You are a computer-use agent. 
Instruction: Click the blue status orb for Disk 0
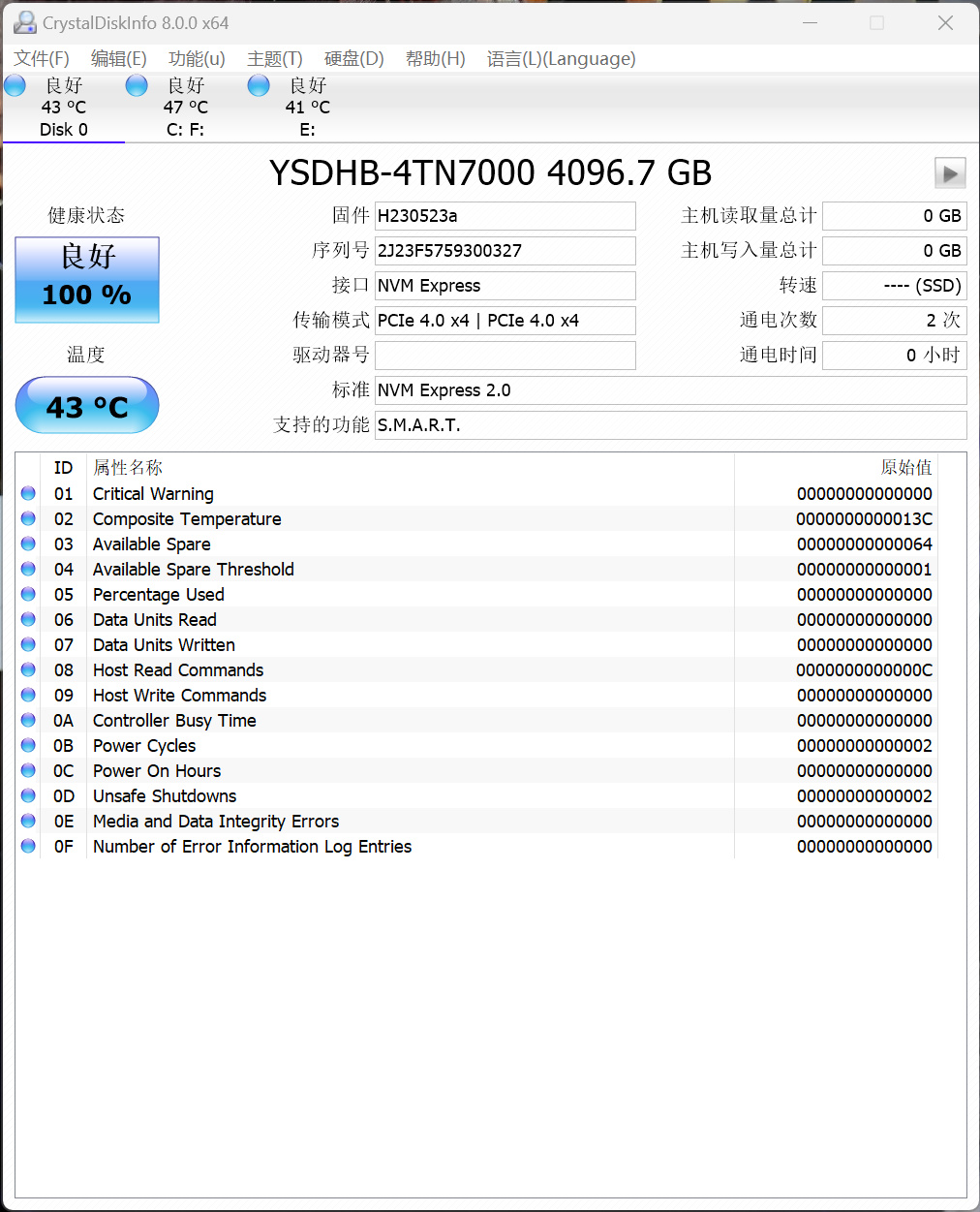tap(15, 85)
